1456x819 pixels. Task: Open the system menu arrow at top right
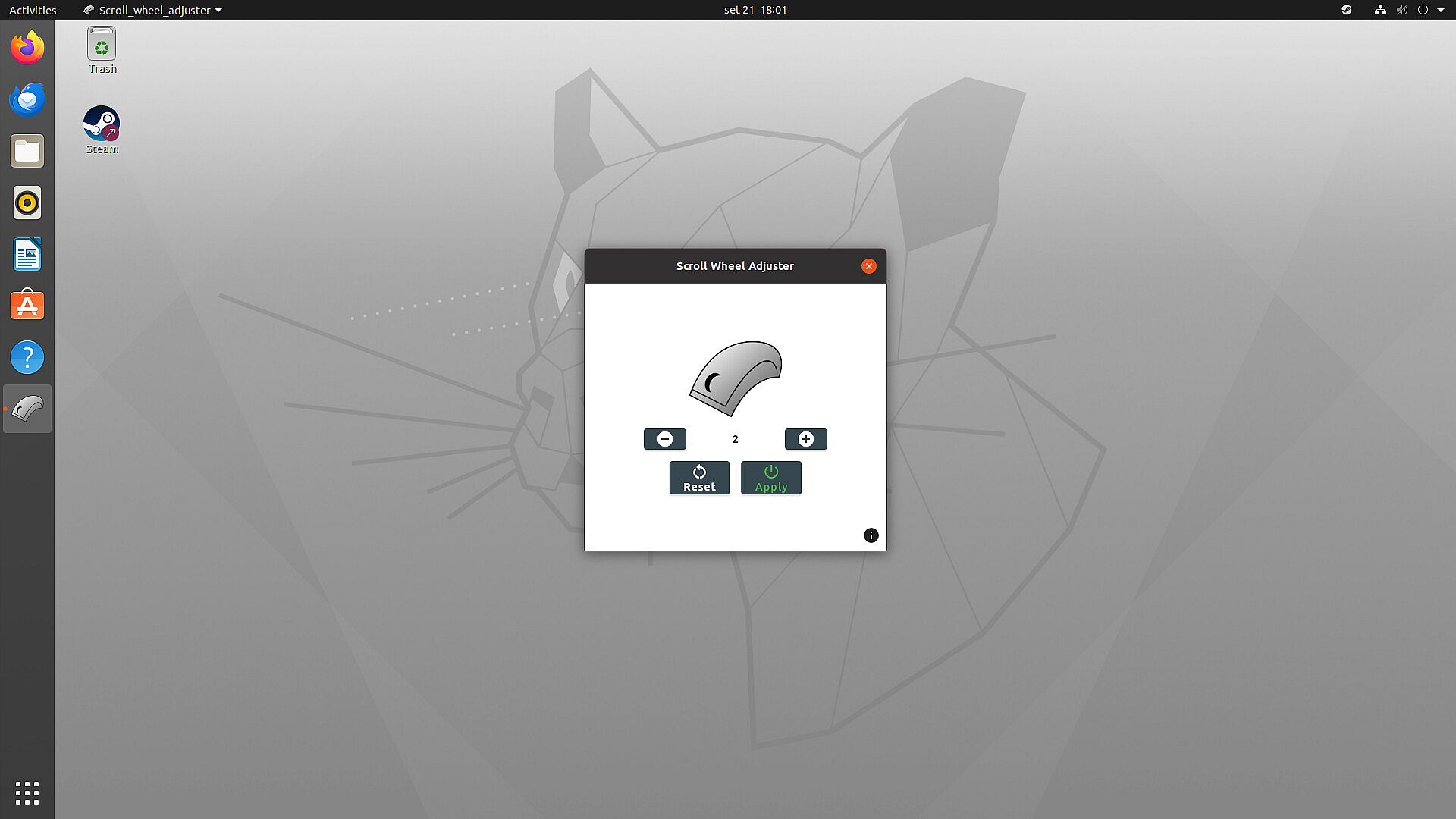[x=1441, y=10]
